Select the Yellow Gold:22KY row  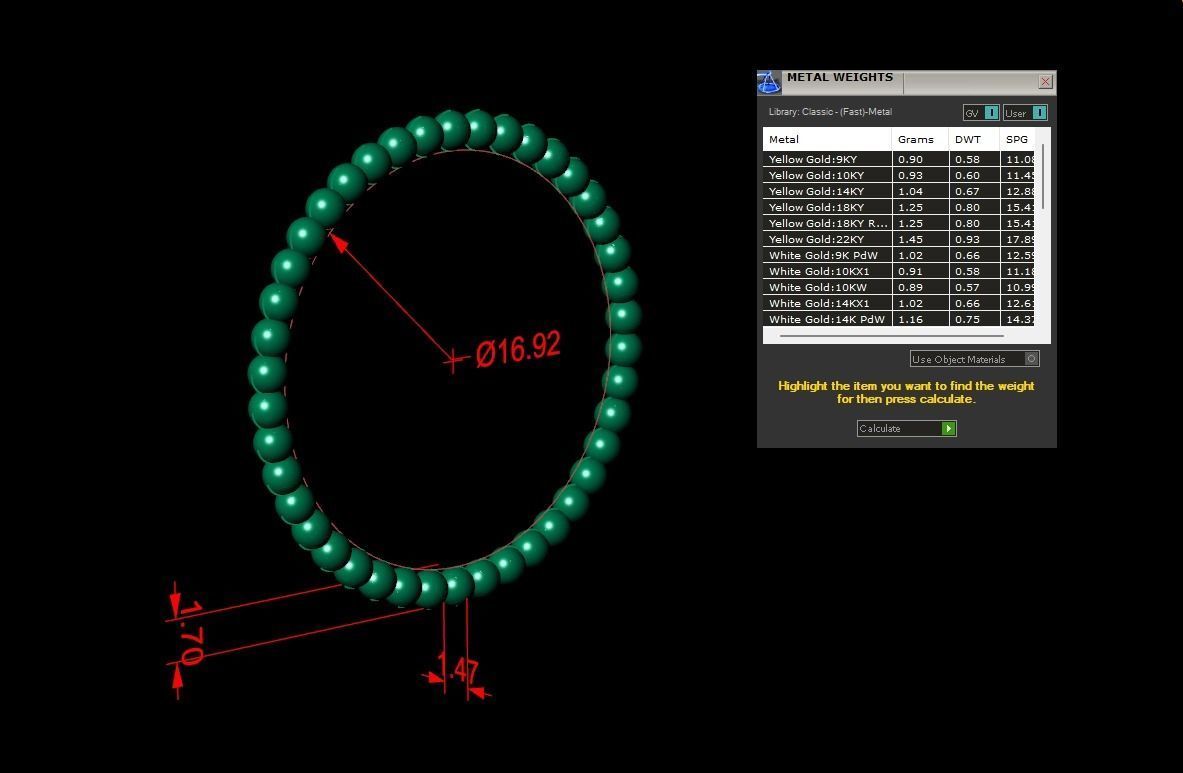898,239
